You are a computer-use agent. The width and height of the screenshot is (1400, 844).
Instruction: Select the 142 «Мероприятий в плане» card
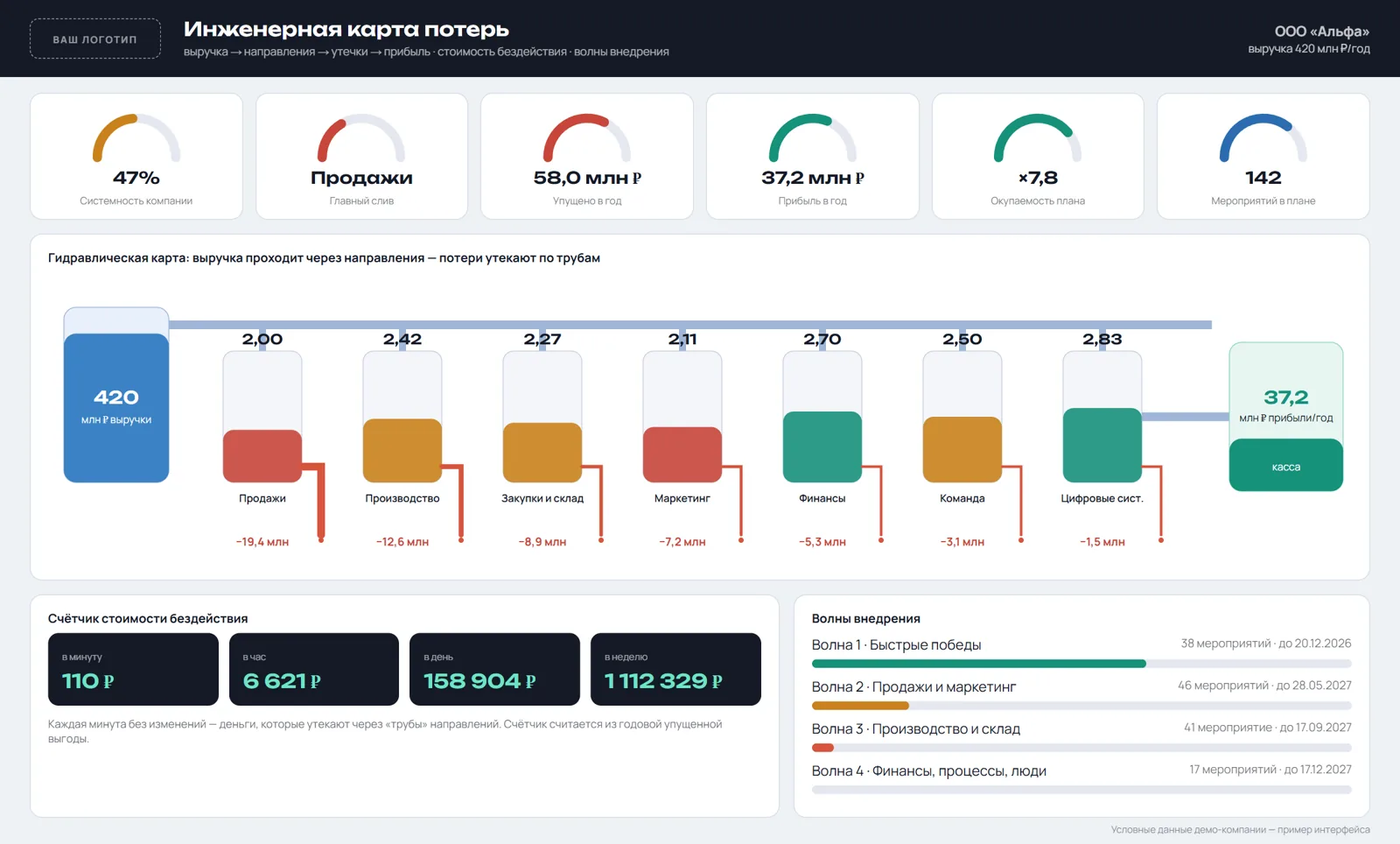click(1263, 156)
